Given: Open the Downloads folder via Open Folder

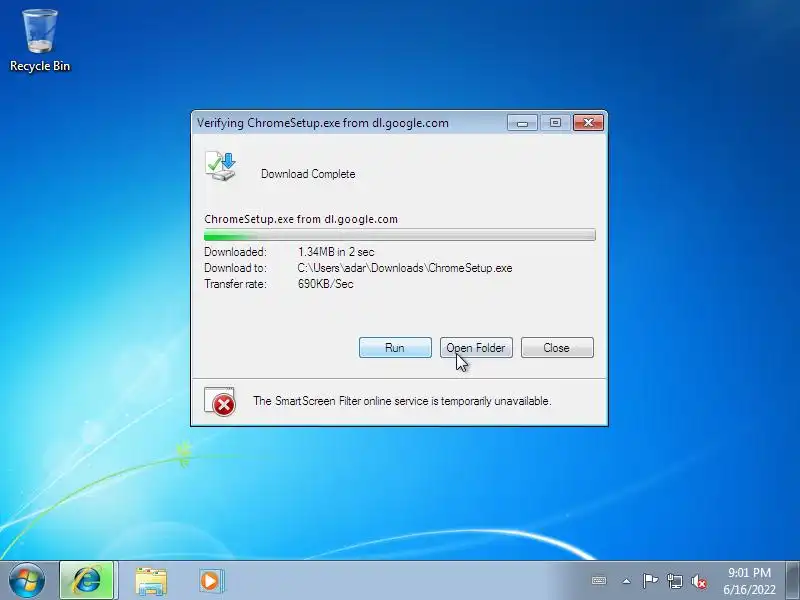Looking at the screenshot, I should coord(476,347).
